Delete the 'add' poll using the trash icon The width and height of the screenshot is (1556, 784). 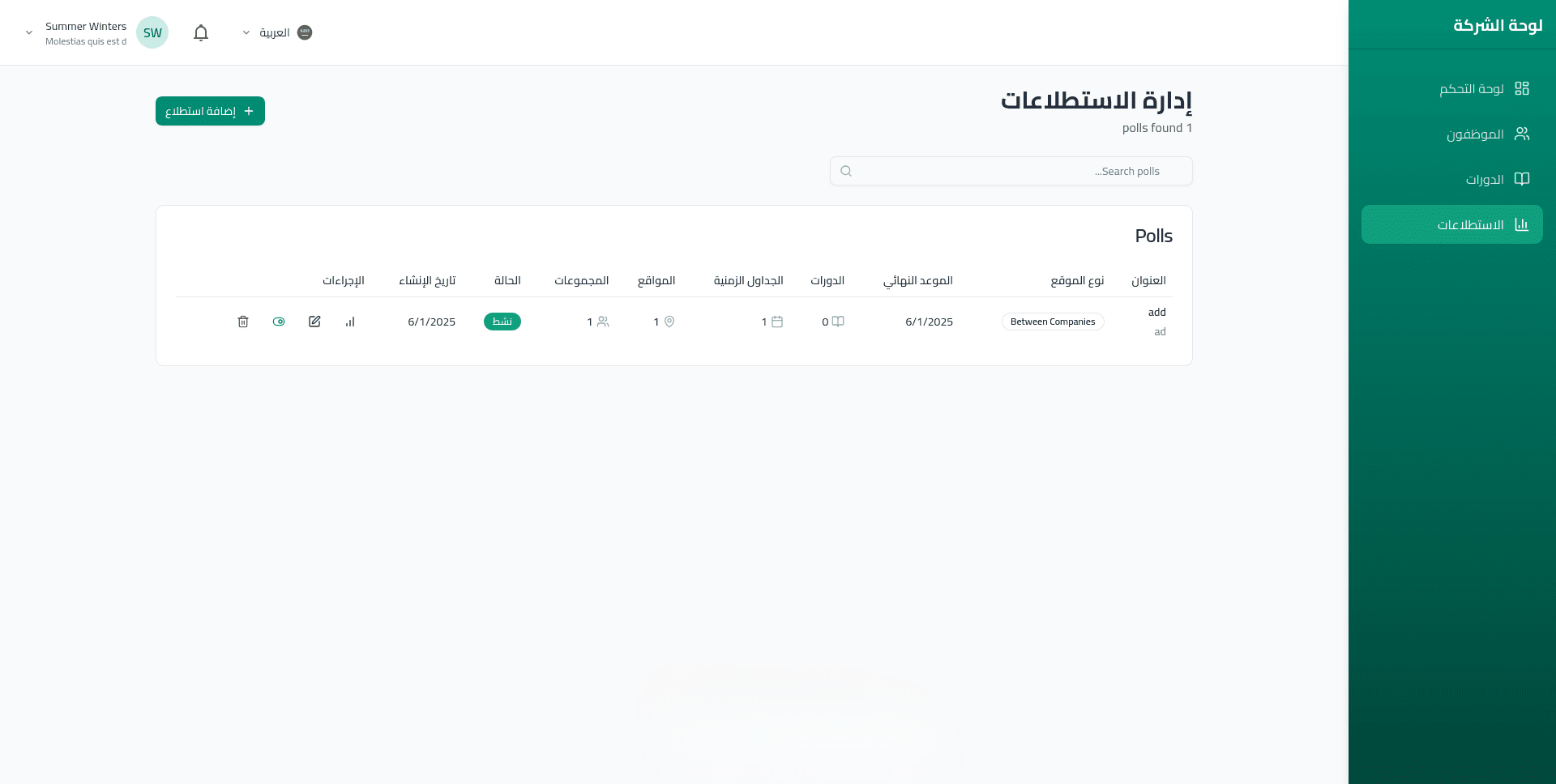point(243,322)
